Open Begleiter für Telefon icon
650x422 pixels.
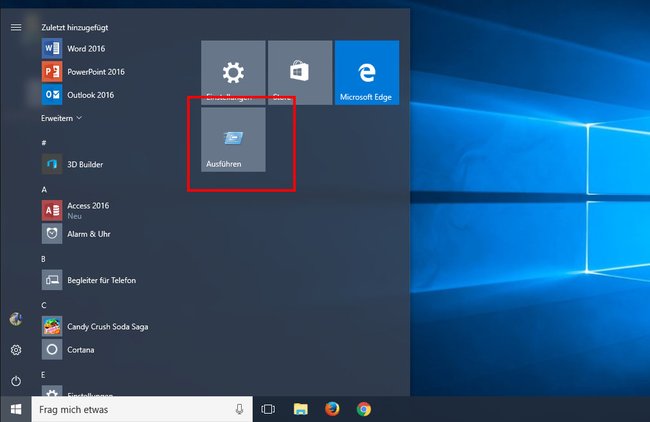[x=52, y=280]
